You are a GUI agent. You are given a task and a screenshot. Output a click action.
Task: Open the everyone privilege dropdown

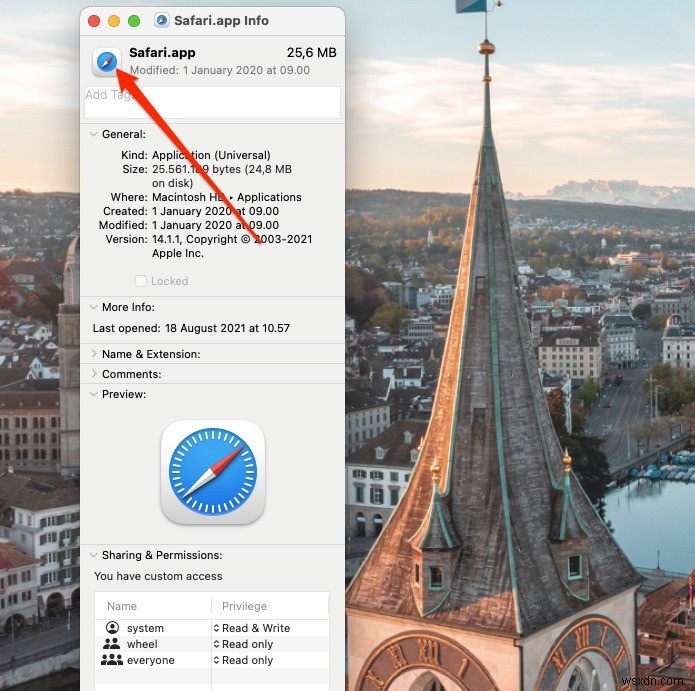click(243, 660)
